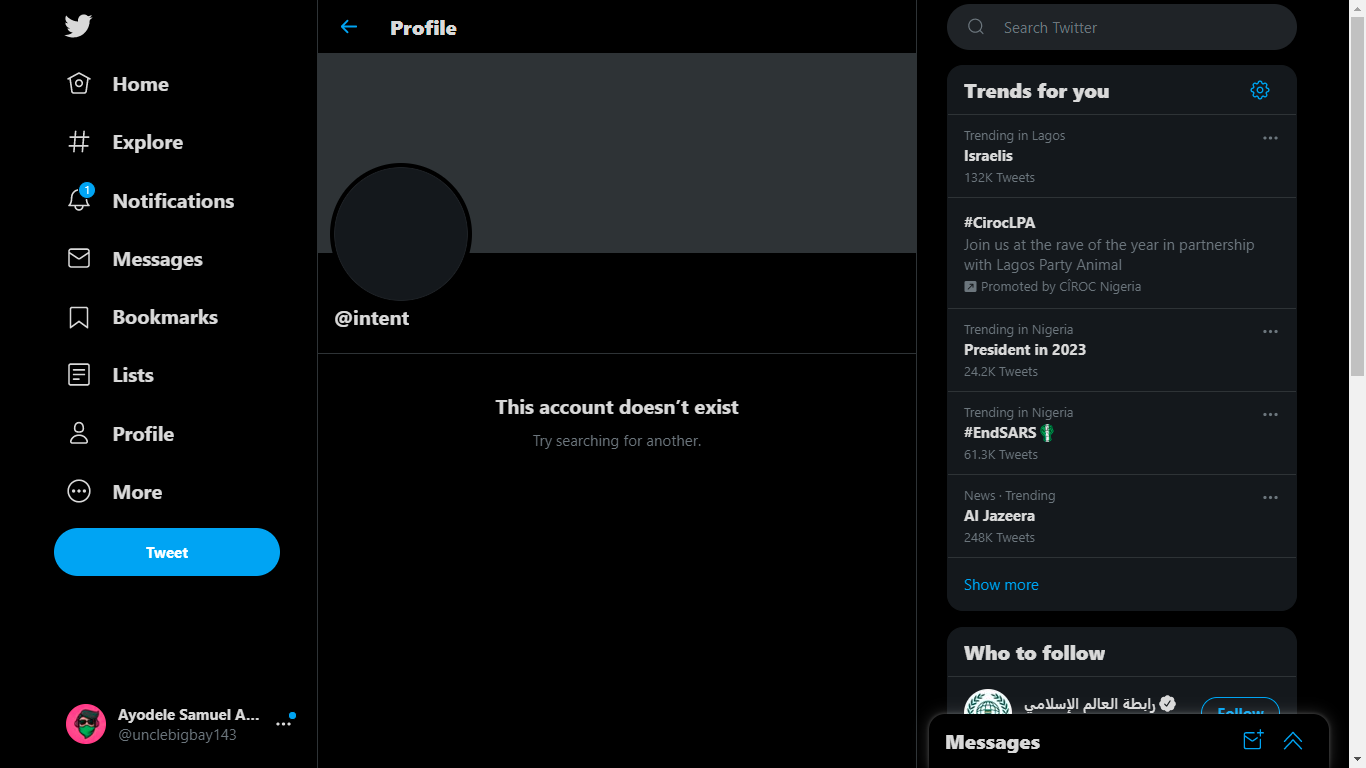Open the More circle-dots icon

click(x=79, y=492)
